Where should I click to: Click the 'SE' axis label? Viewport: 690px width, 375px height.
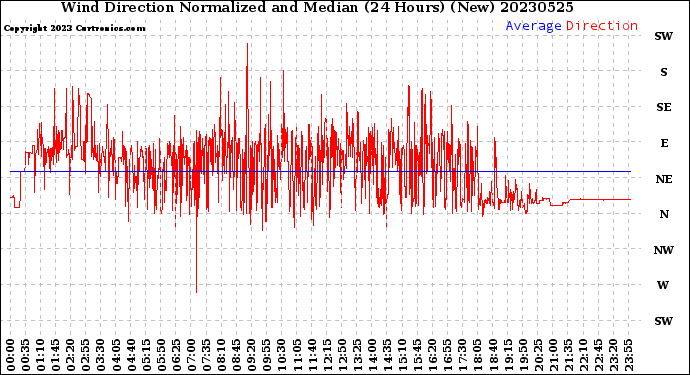click(664, 107)
